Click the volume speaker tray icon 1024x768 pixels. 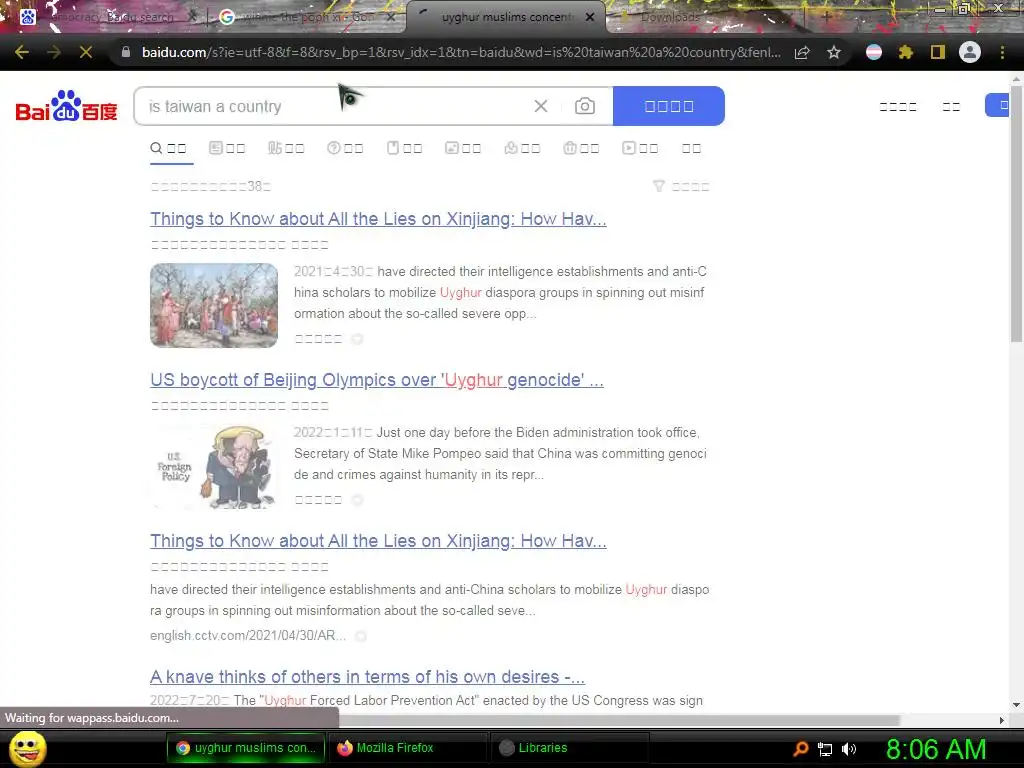[849, 749]
